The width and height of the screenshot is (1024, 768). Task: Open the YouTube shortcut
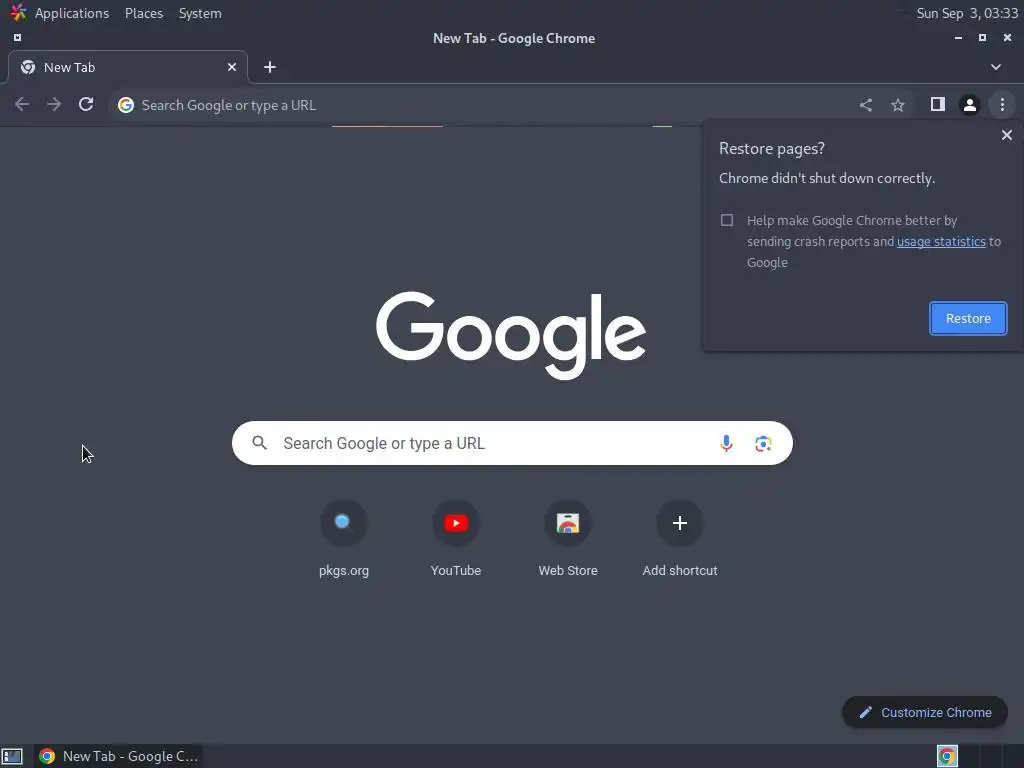pos(456,539)
